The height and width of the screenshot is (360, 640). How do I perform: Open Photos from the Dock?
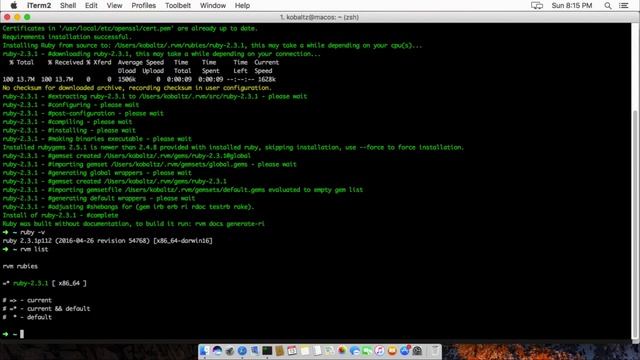(342, 350)
